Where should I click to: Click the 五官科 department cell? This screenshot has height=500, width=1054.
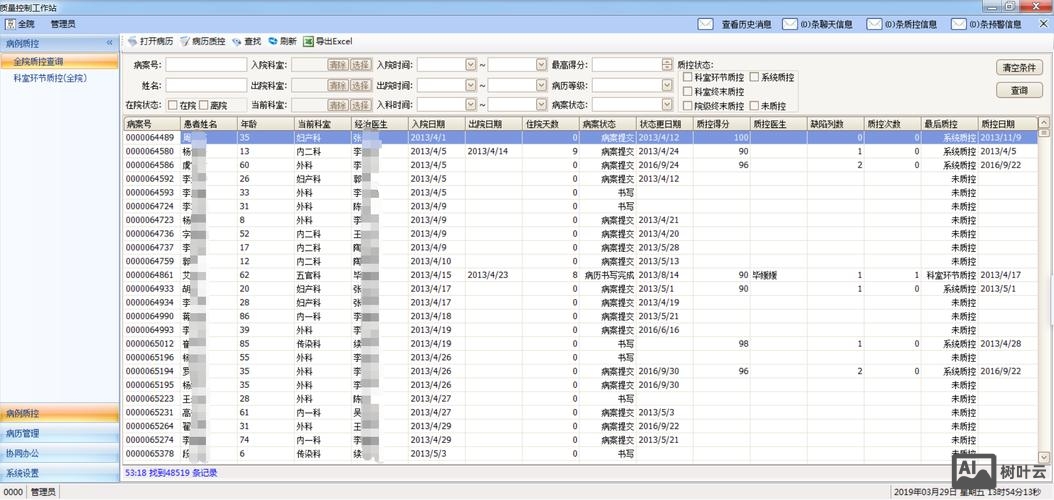323,275
